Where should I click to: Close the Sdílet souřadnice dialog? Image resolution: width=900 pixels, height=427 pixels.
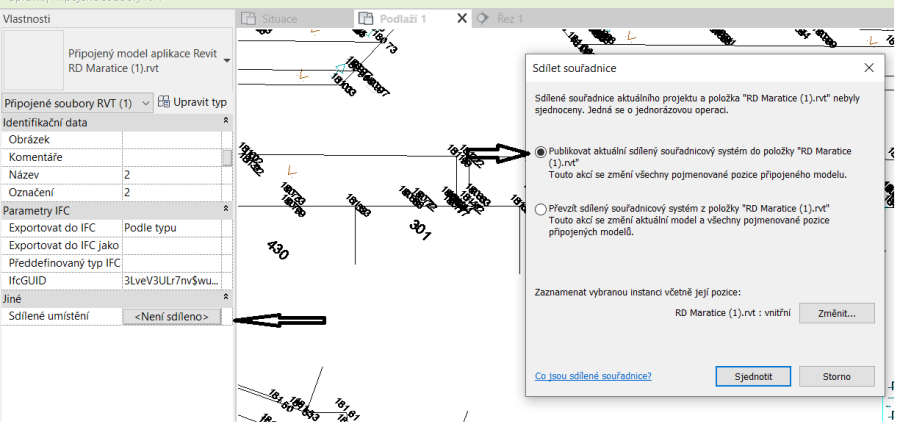pos(870,67)
